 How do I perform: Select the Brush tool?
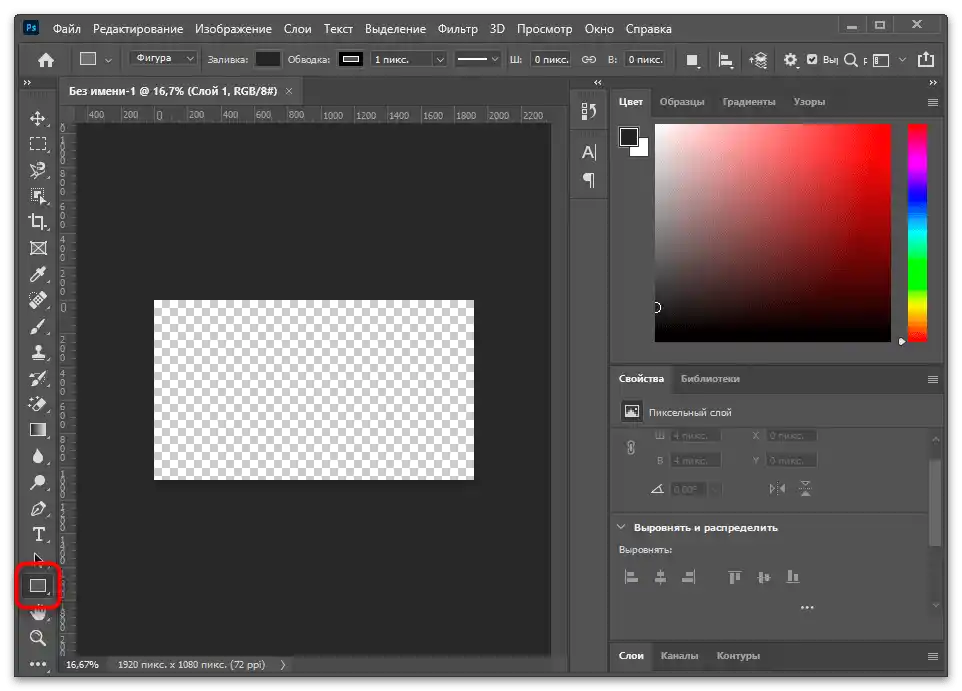(38, 326)
